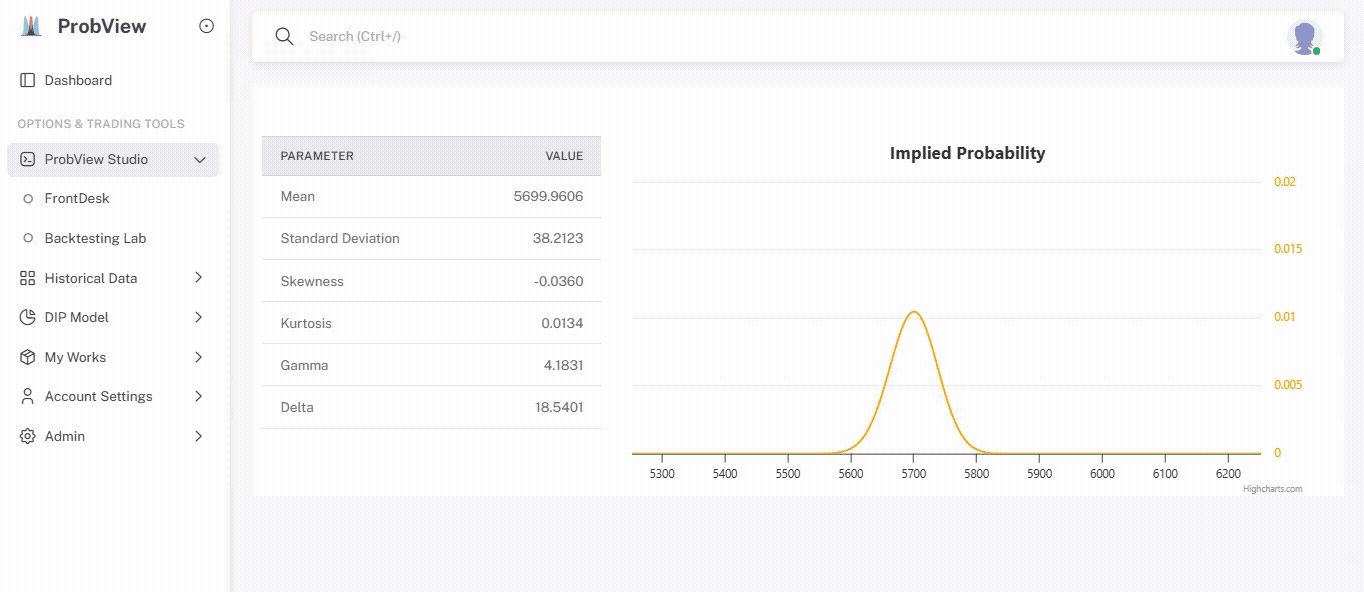
Task: Click the circle bullet beside Backtesting Lab
Action: click(28, 238)
